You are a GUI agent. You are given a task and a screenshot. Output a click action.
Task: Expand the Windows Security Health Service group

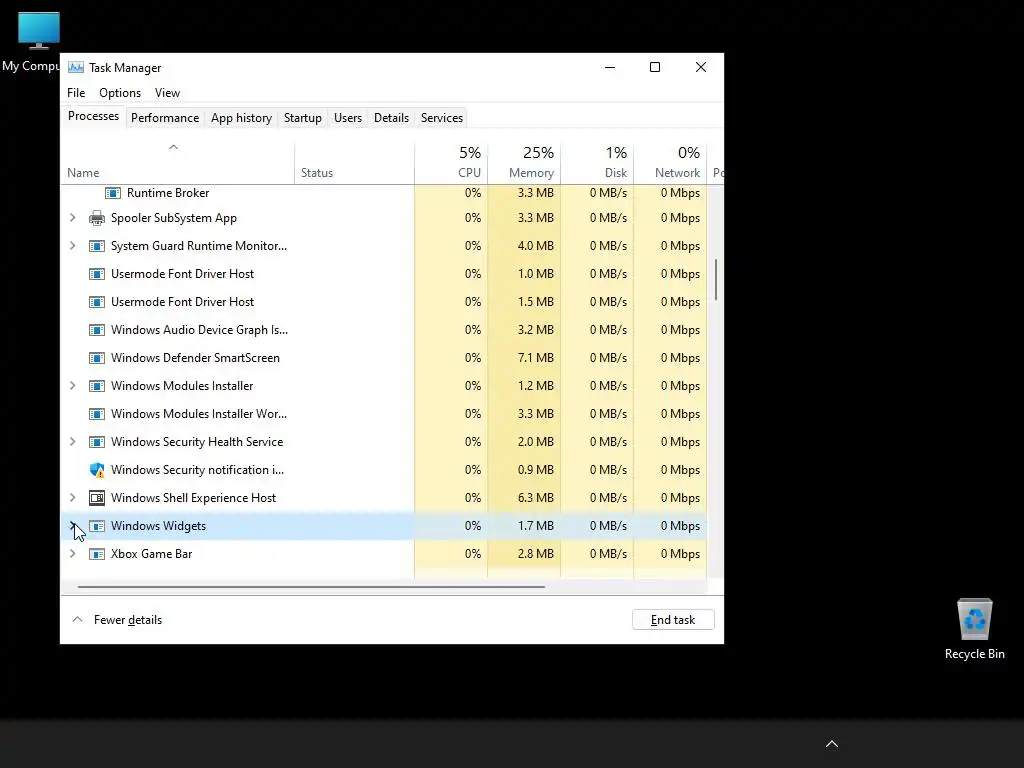coord(72,441)
